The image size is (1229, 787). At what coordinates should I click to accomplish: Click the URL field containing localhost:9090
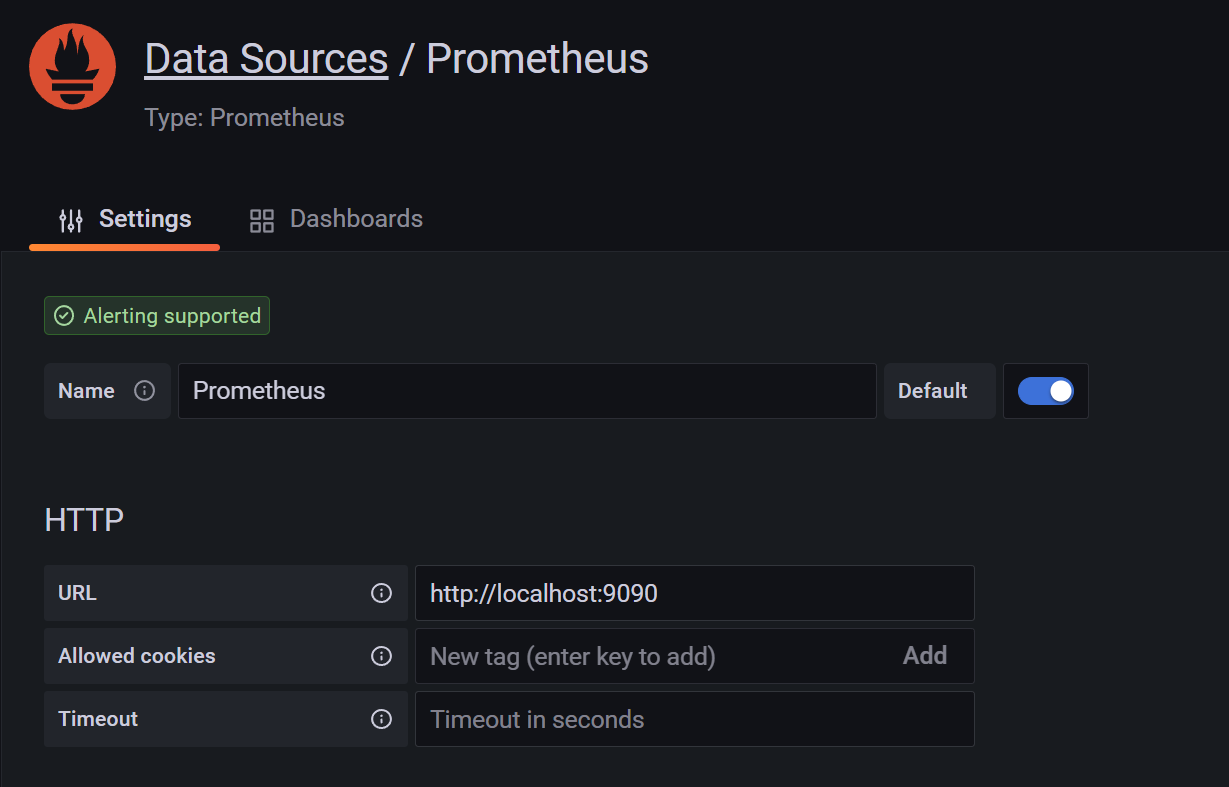(x=695, y=592)
